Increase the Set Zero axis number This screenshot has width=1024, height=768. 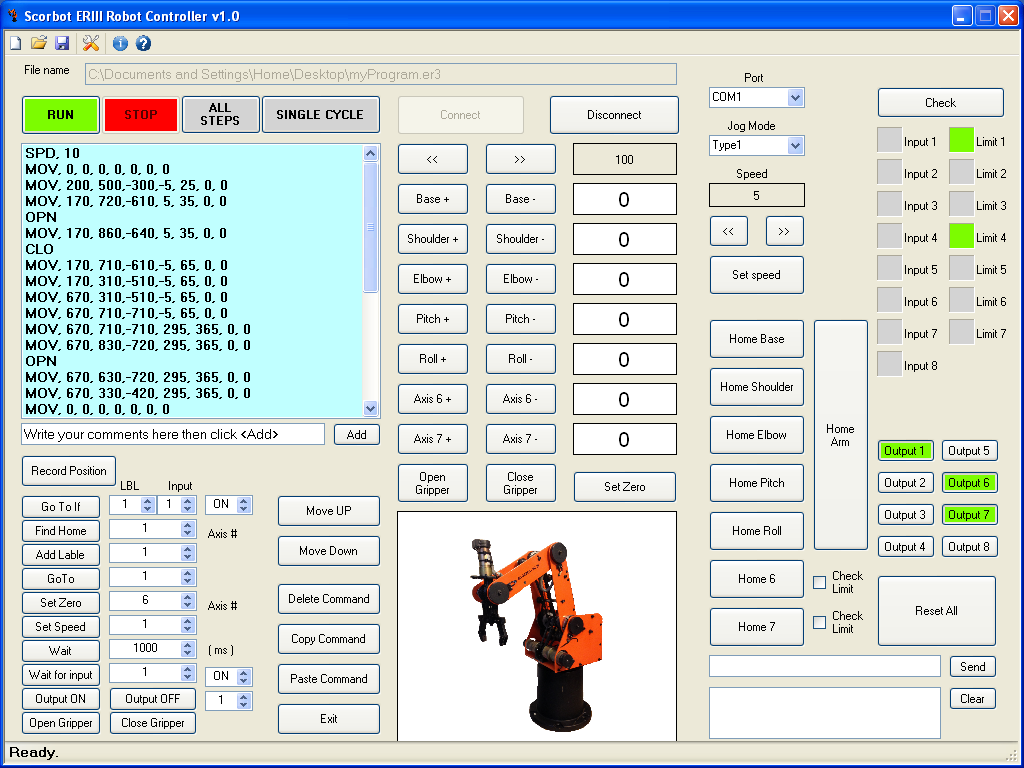click(188, 596)
